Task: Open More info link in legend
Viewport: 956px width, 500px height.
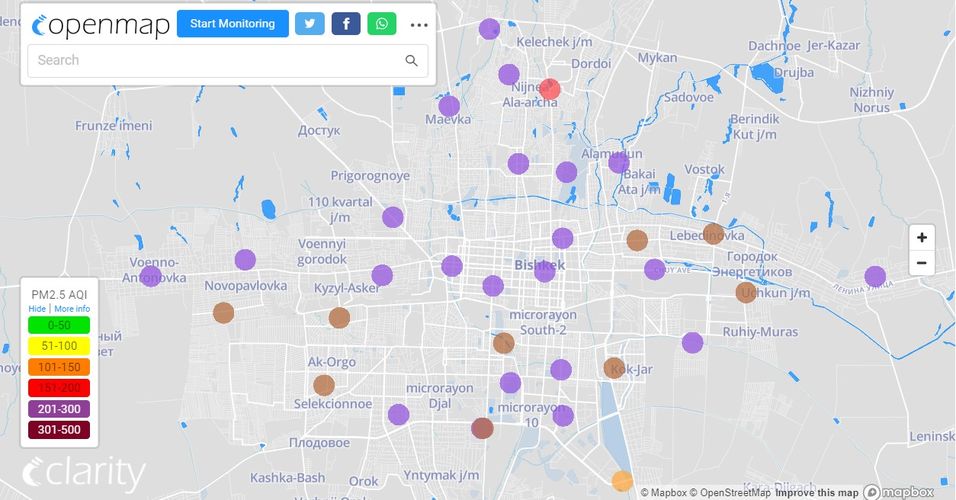Action: (x=72, y=309)
